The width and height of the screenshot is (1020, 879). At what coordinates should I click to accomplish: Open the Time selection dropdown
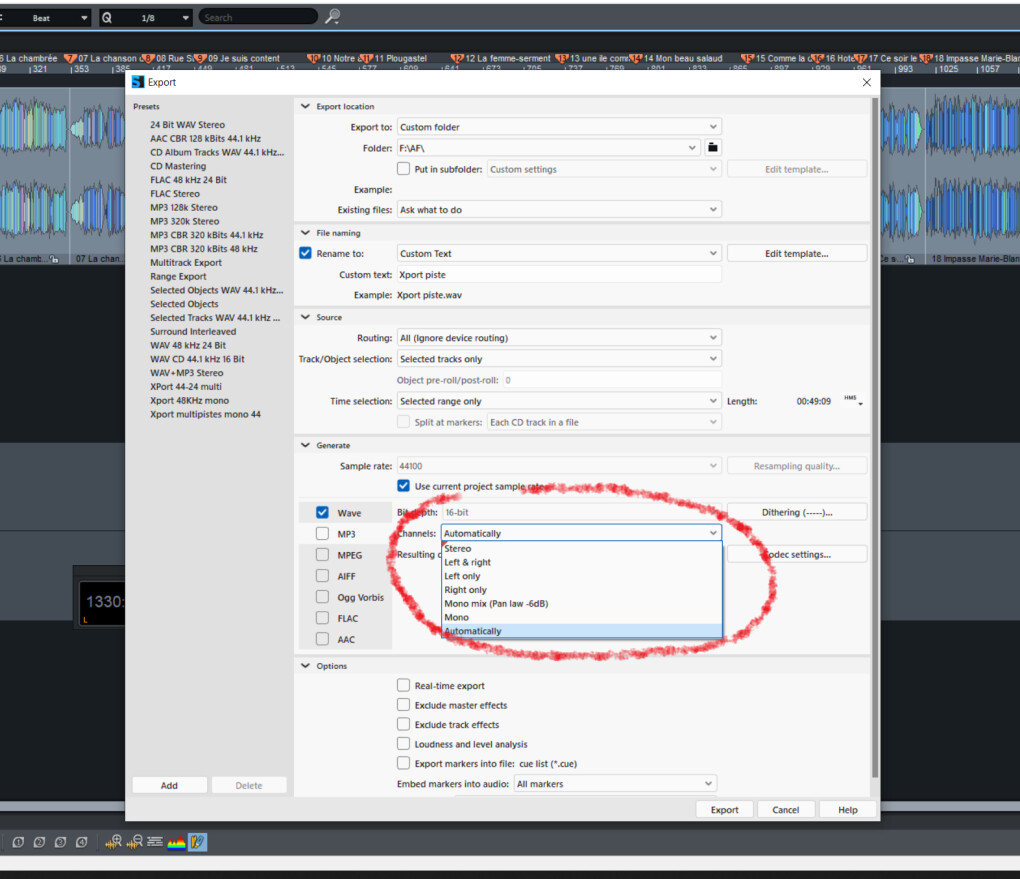[559, 401]
